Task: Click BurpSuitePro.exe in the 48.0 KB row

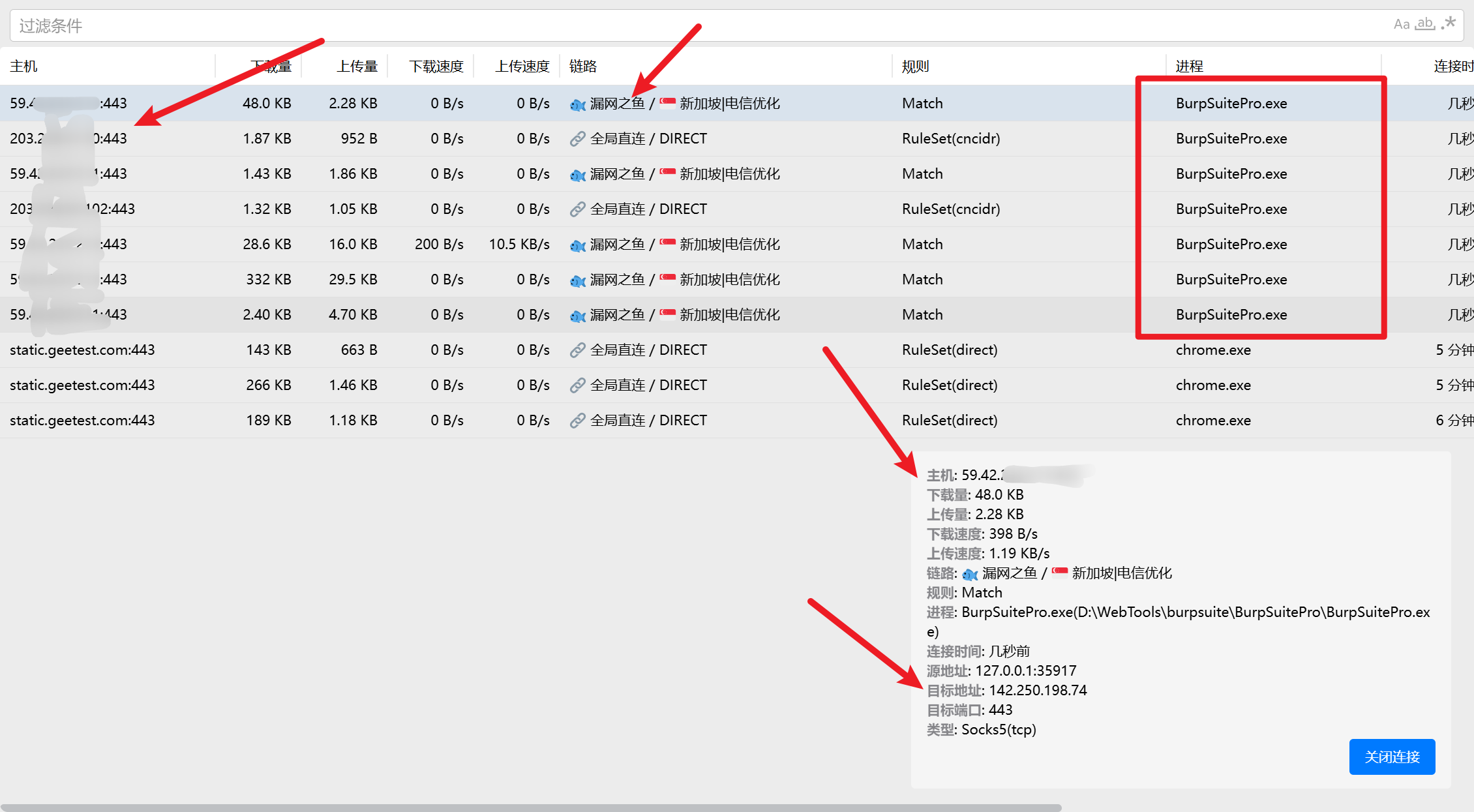Action: (1231, 103)
